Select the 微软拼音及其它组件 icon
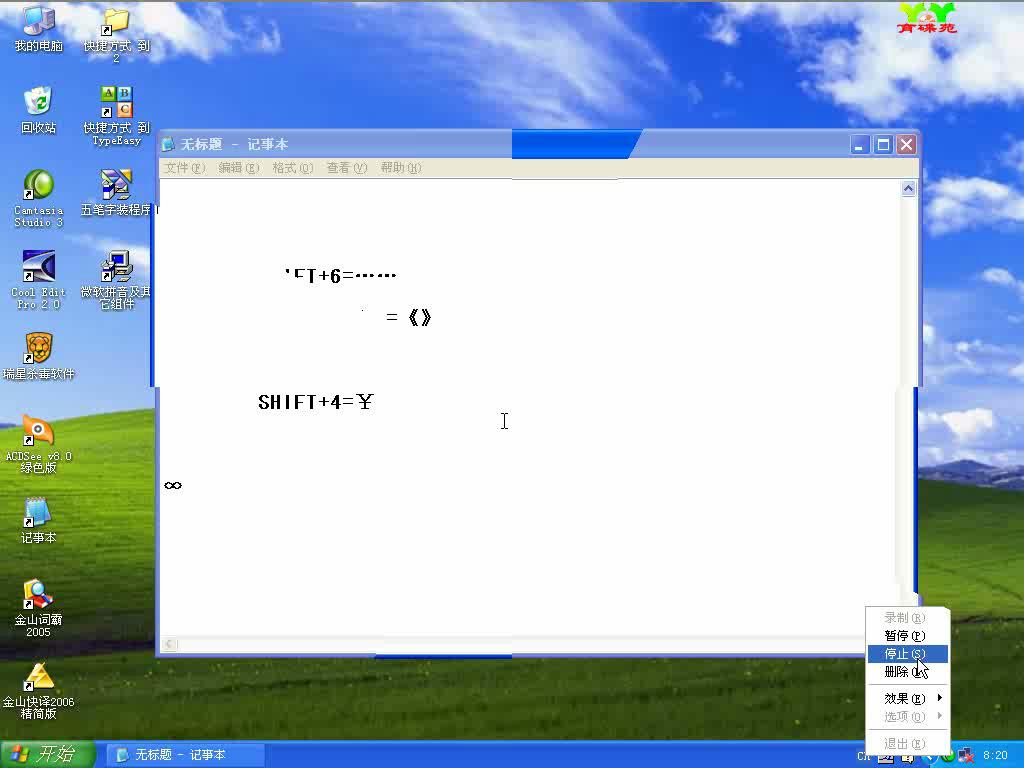This screenshot has height=768, width=1024. (116, 280)
